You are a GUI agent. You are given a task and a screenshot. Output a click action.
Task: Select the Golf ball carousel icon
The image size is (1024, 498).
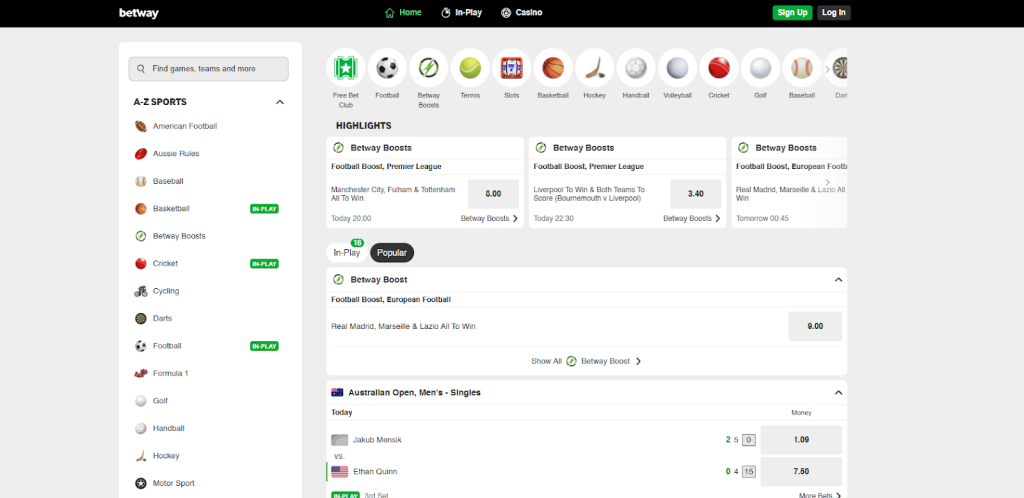click(760, 68)
